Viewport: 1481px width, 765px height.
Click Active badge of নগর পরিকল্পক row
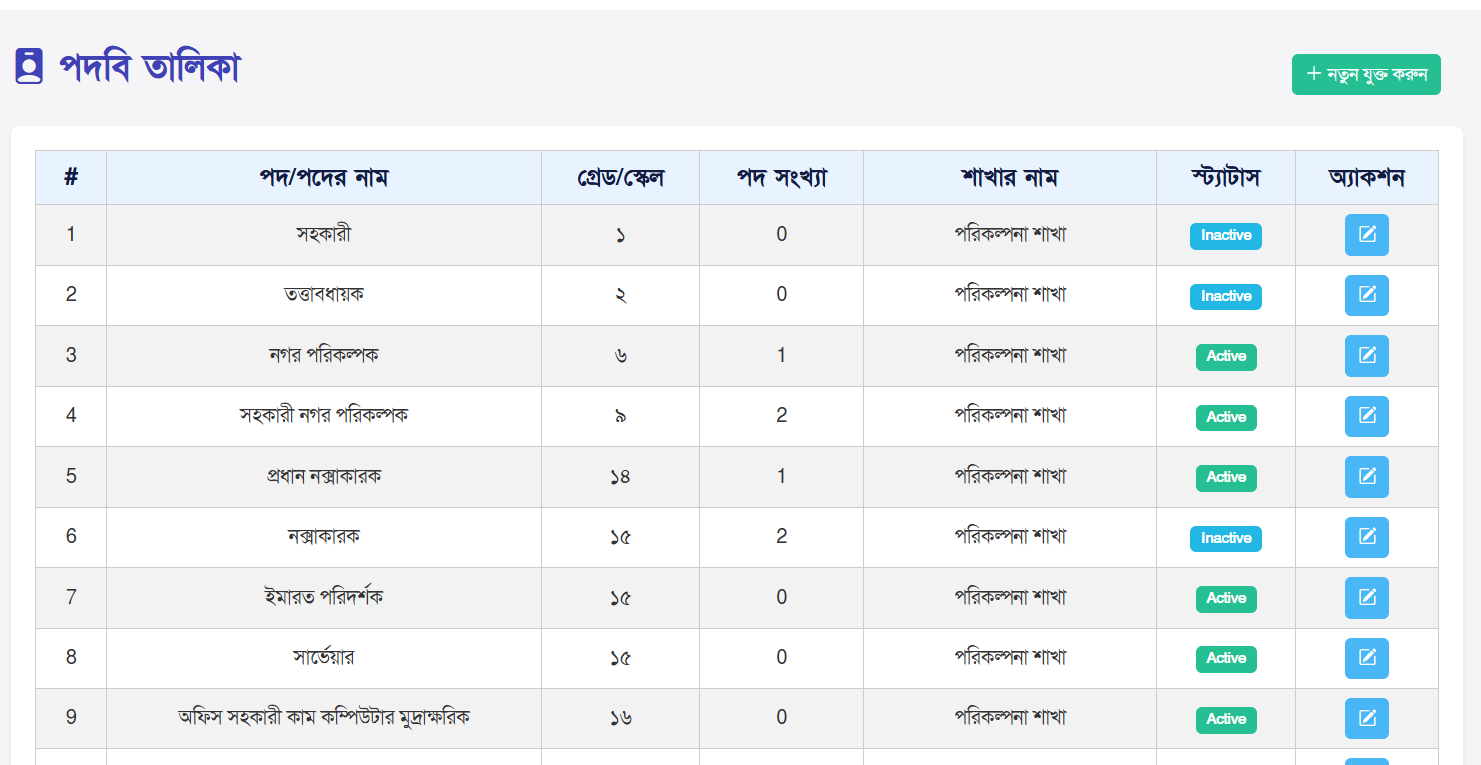tap(1225, 357)
